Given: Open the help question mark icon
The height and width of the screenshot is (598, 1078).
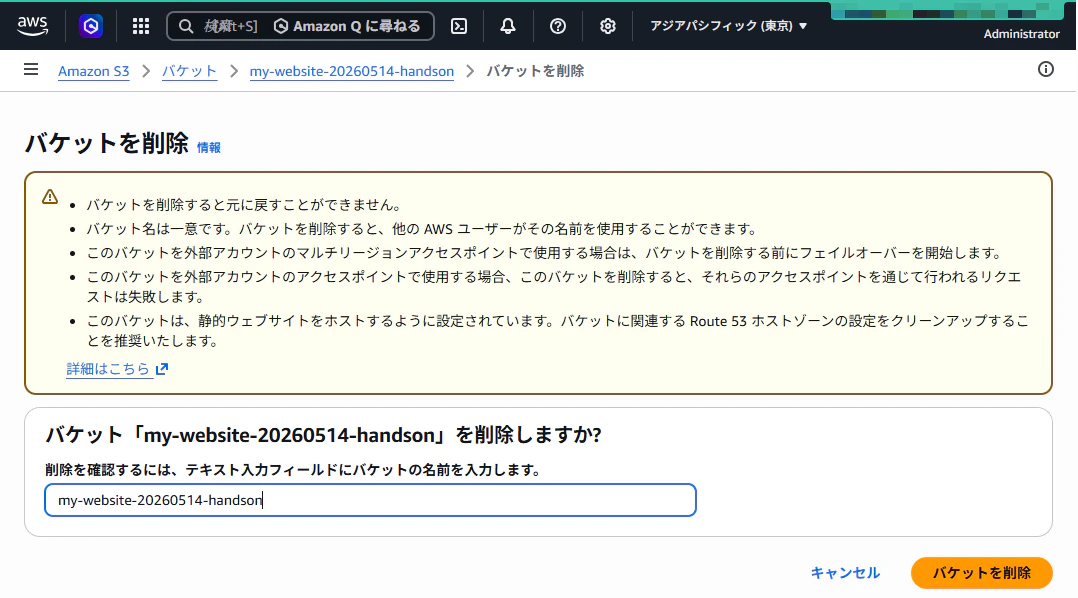Looking at the screenshot, I should click(558, 26).
